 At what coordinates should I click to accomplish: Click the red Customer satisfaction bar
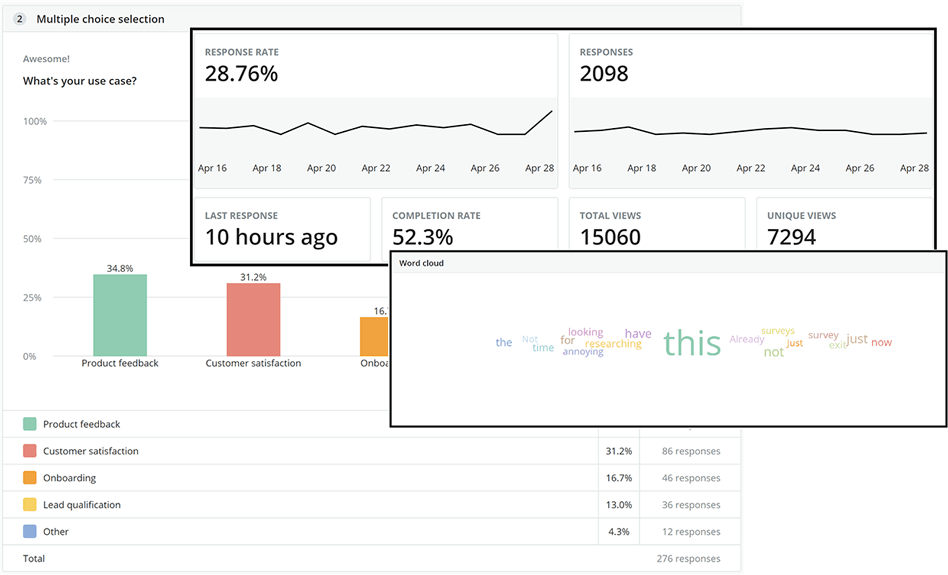[x=253, y=319]
